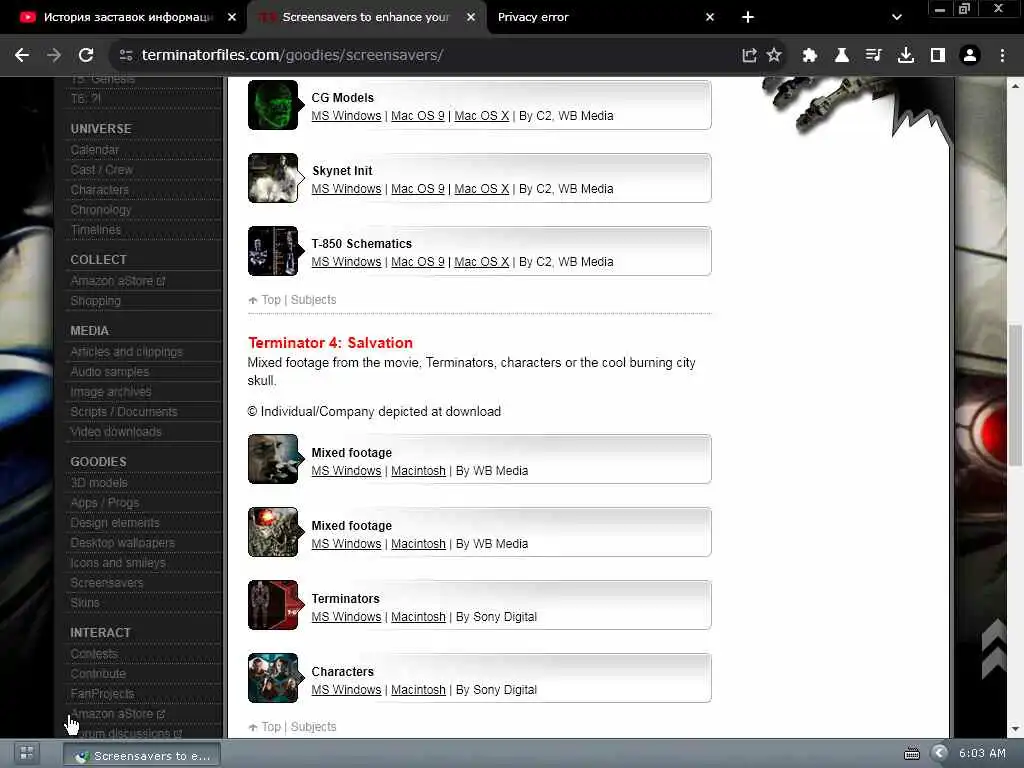Switch to the Privacy error tab
The height and width of the screenshot is (768, 1024).
[533, 18]
